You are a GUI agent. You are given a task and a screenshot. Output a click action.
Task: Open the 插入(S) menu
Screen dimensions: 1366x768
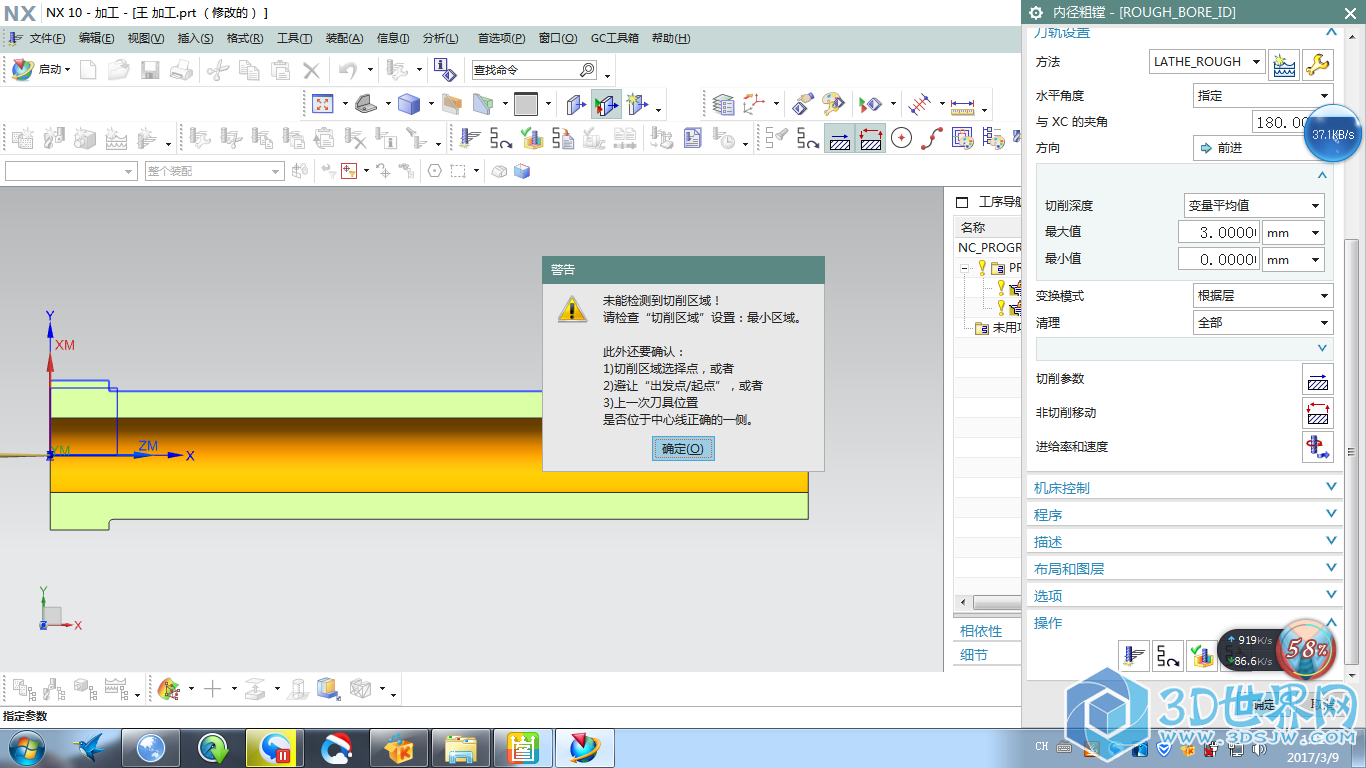pos(195,38)
